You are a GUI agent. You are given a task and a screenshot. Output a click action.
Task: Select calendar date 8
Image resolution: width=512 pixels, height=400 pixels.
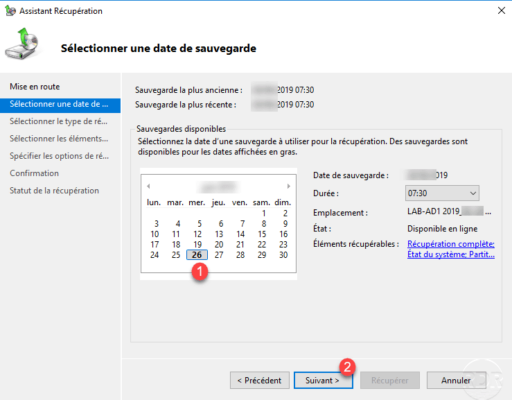point(264,224)
